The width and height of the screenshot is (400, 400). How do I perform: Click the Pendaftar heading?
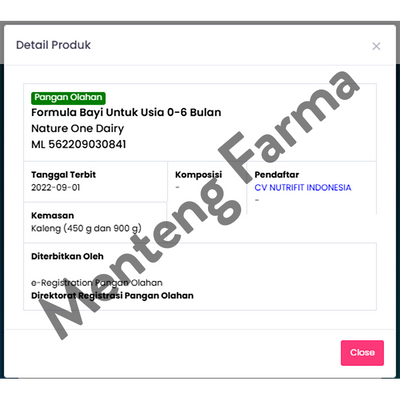277,175
